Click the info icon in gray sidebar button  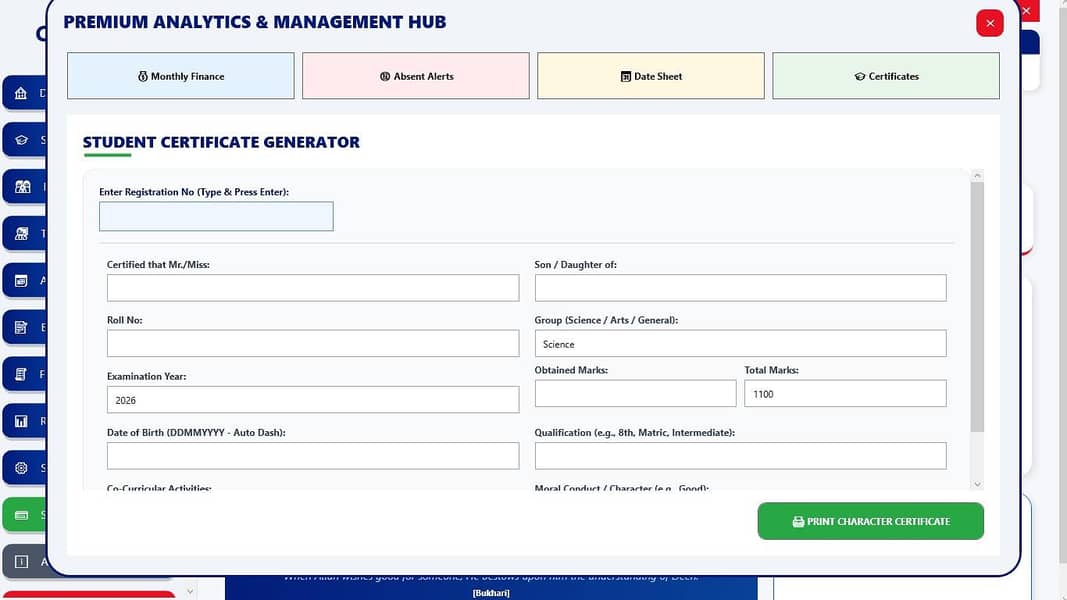21,561
